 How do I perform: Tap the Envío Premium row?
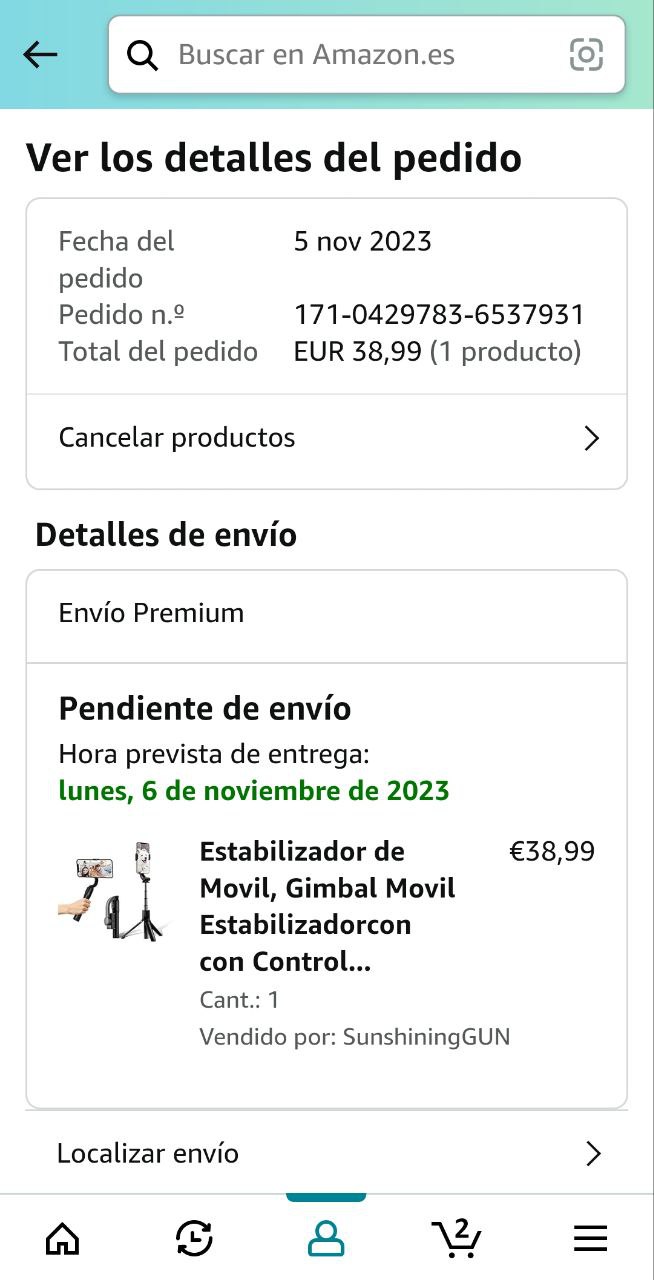tap(151, 613)
